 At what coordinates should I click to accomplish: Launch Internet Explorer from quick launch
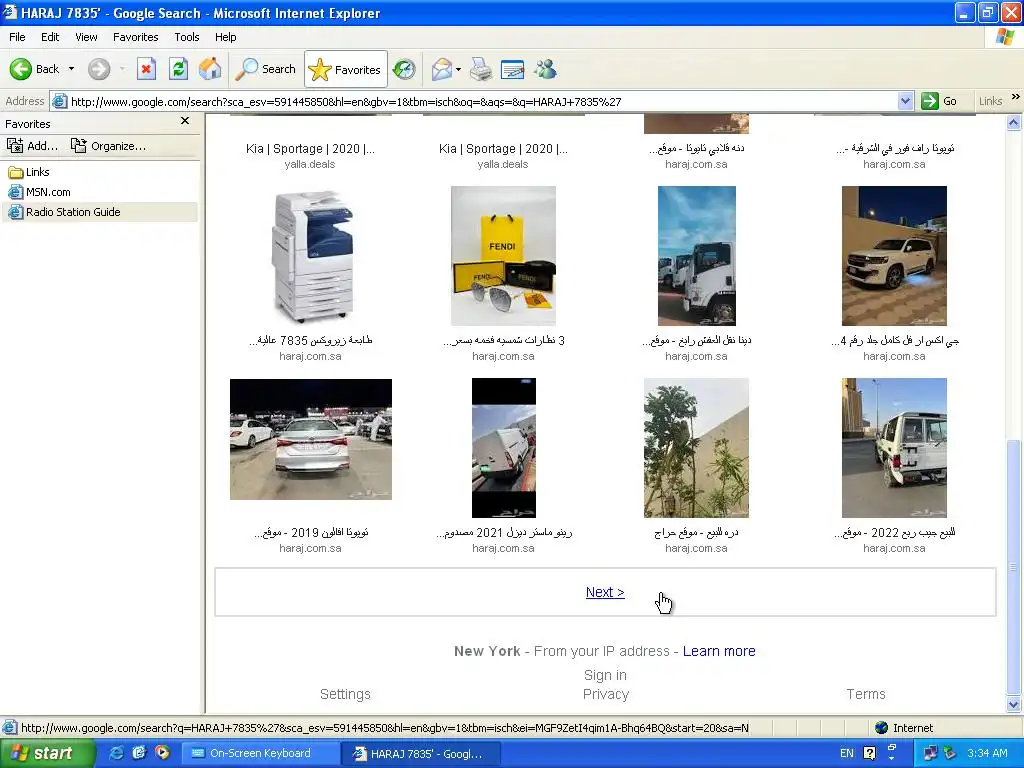click(x=116, y=753)
